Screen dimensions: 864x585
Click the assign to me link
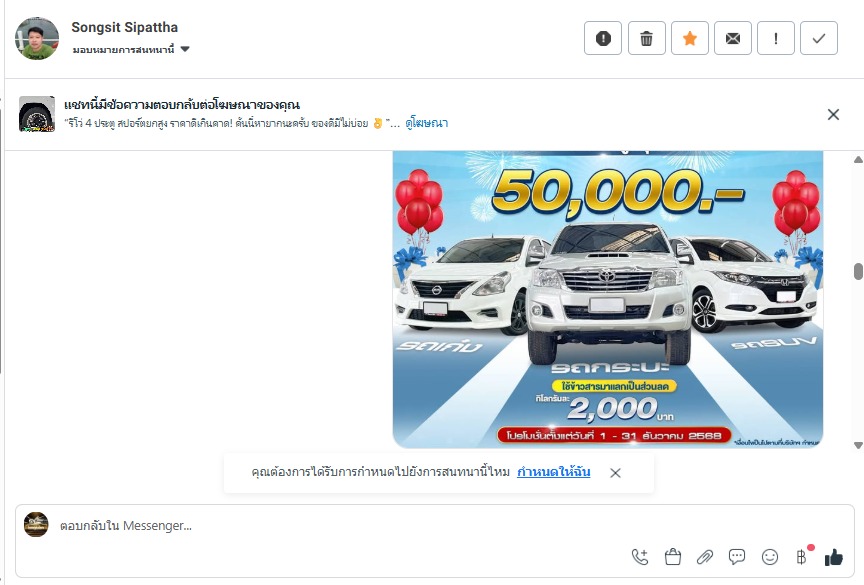point(553,472)
